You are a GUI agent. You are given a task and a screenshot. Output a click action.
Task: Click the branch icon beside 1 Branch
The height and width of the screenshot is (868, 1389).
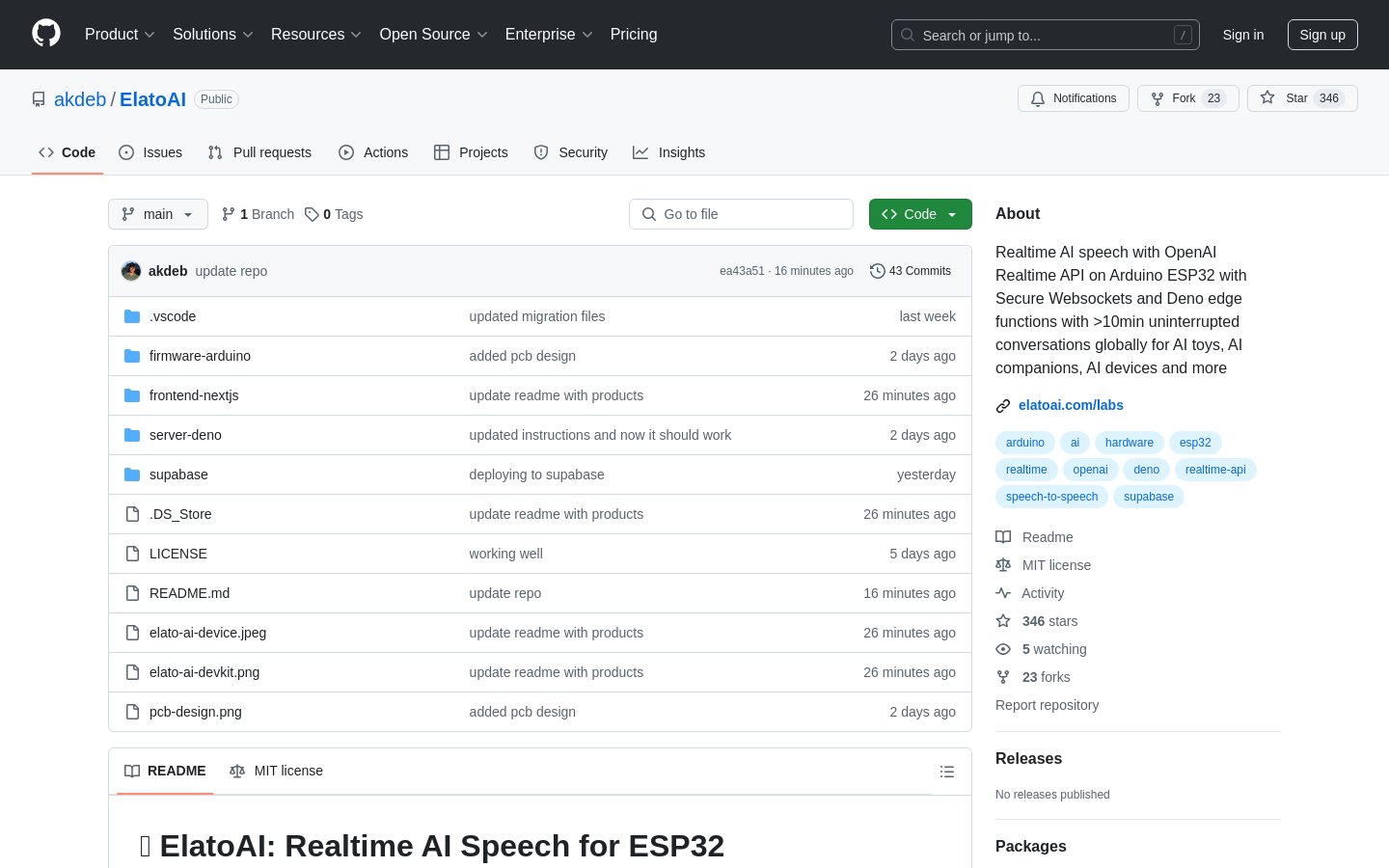229,214
